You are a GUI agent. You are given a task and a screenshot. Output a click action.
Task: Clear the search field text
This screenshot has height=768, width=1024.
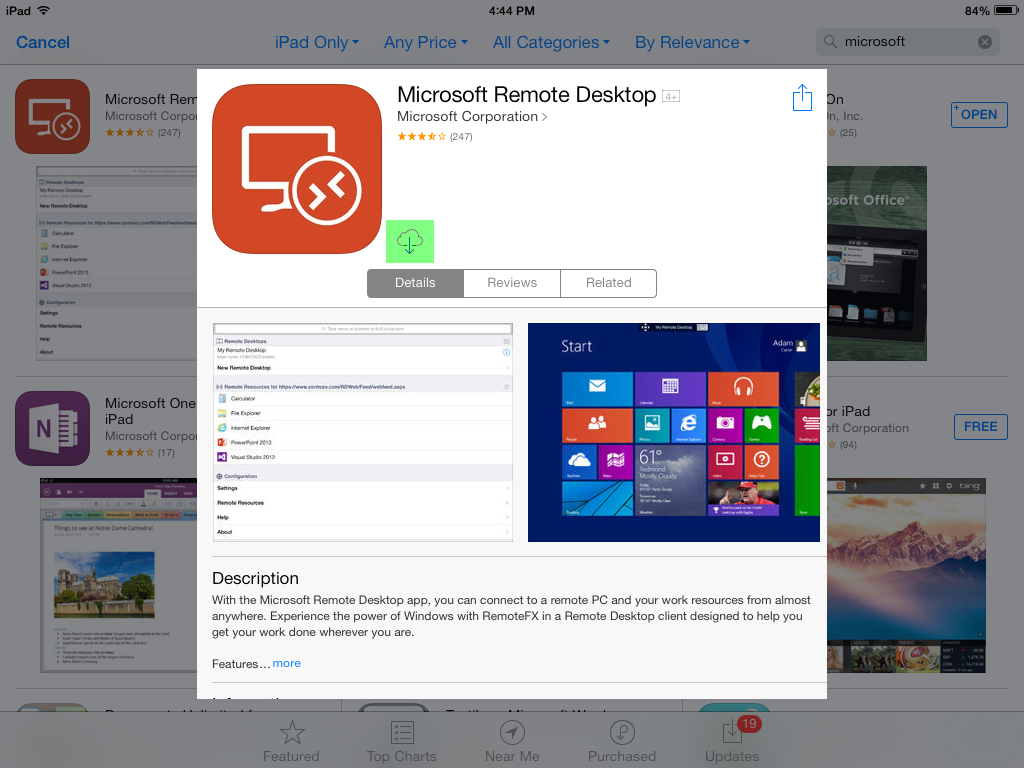985,42
